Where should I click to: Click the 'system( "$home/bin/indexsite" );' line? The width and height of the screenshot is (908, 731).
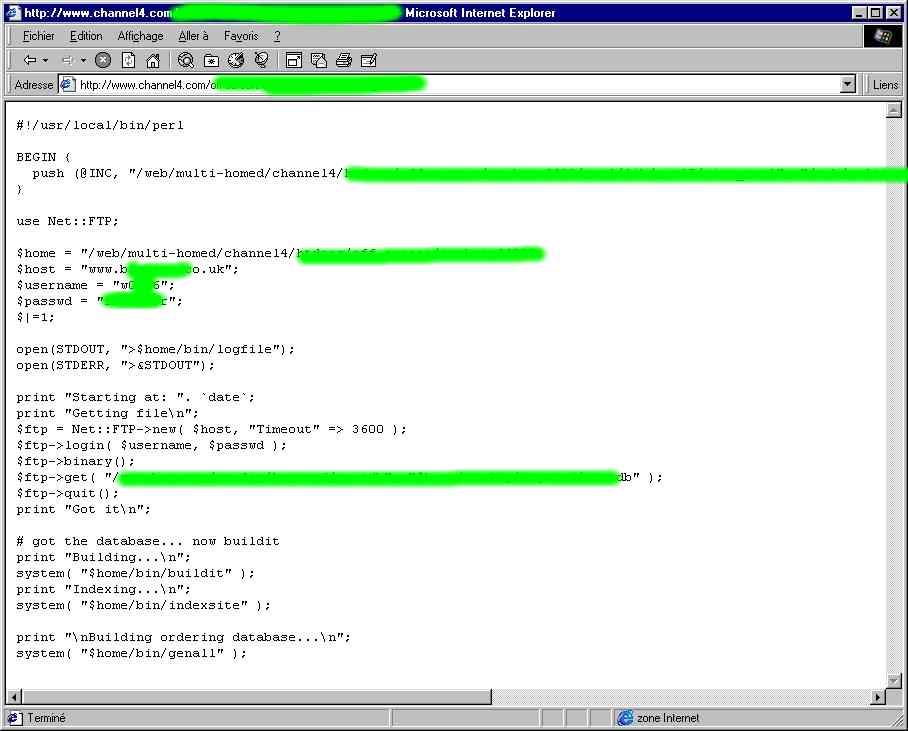143,605
